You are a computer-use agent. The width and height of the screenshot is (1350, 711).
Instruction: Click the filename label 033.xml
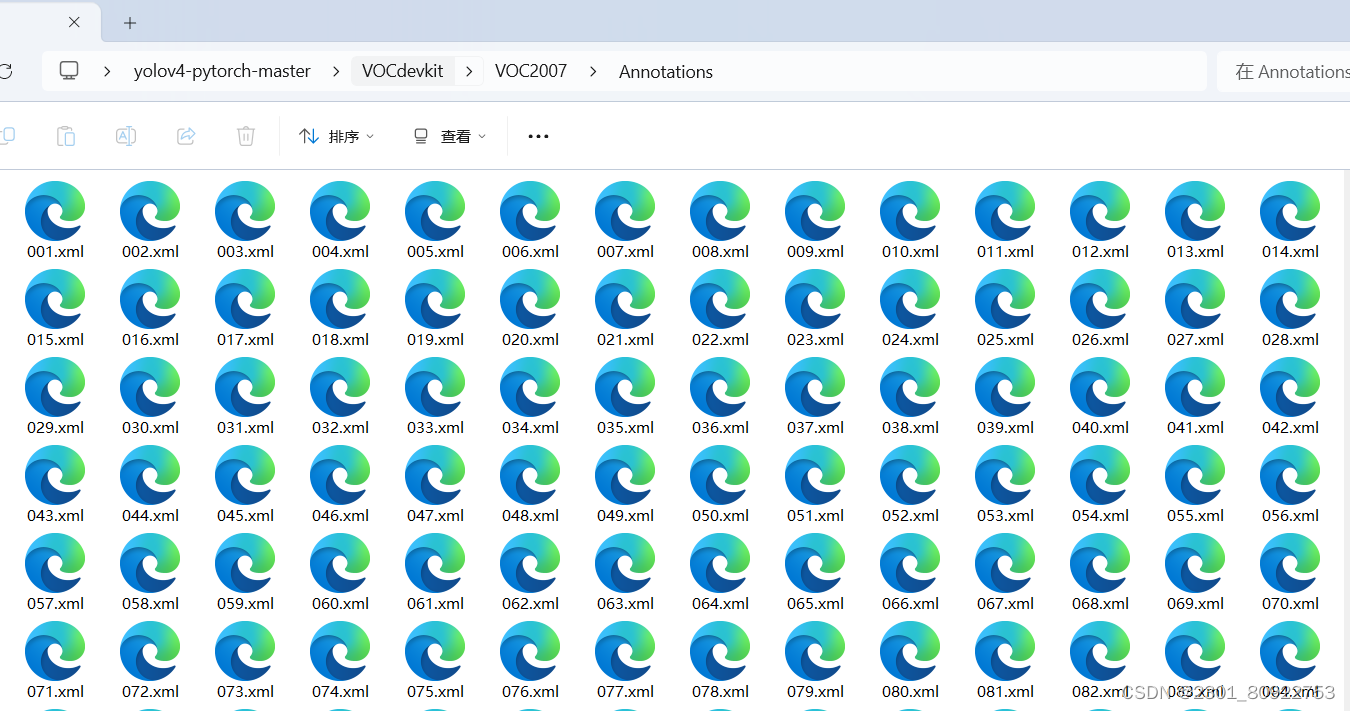coord(435,428)
